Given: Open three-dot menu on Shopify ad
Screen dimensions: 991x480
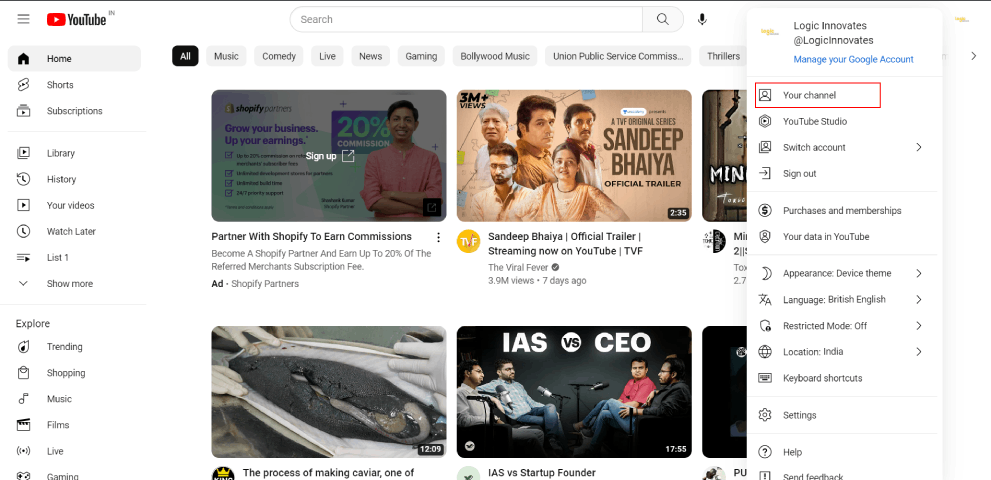Looking at the screenshot, I should (x=438, y=237).
